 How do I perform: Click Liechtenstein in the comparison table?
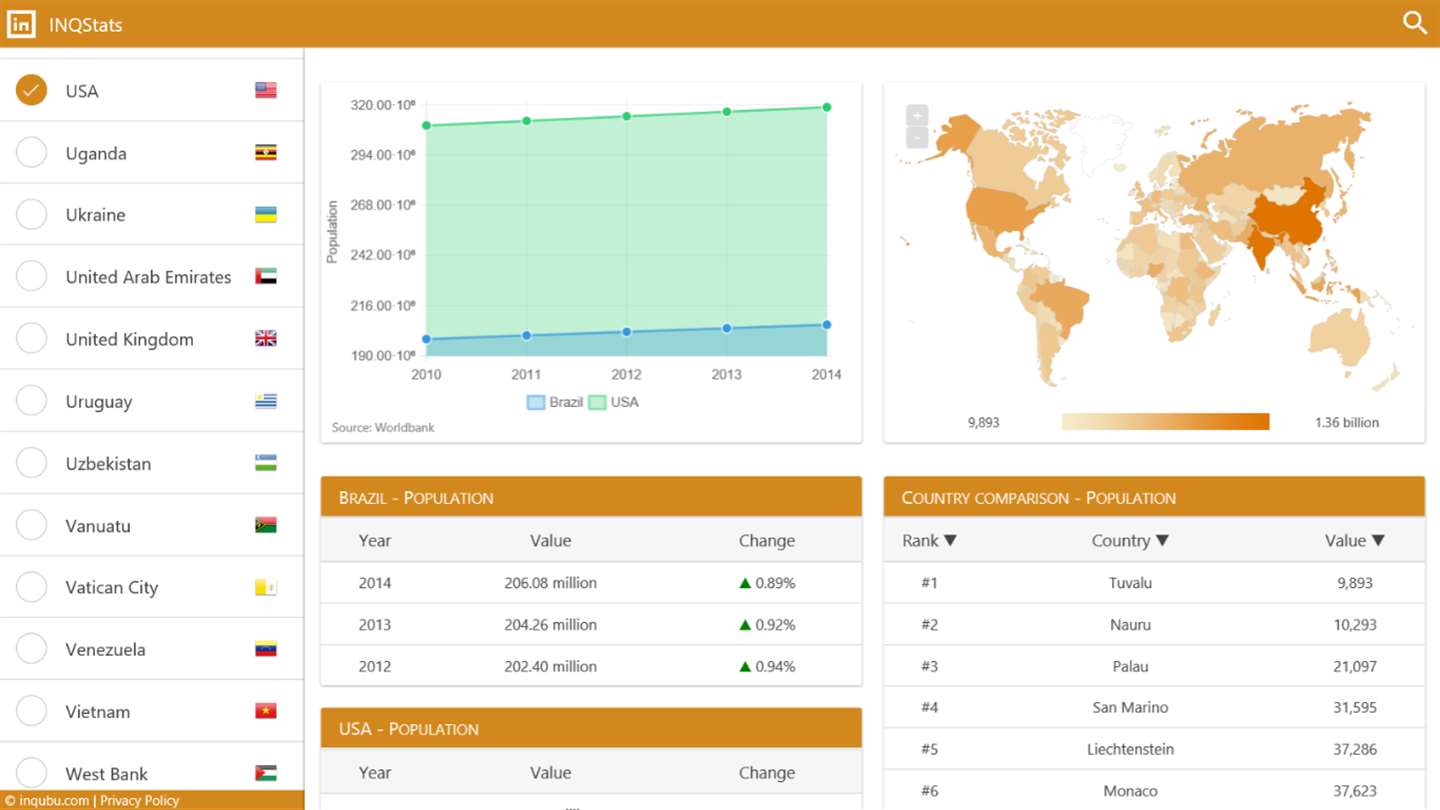point(1131,749)
